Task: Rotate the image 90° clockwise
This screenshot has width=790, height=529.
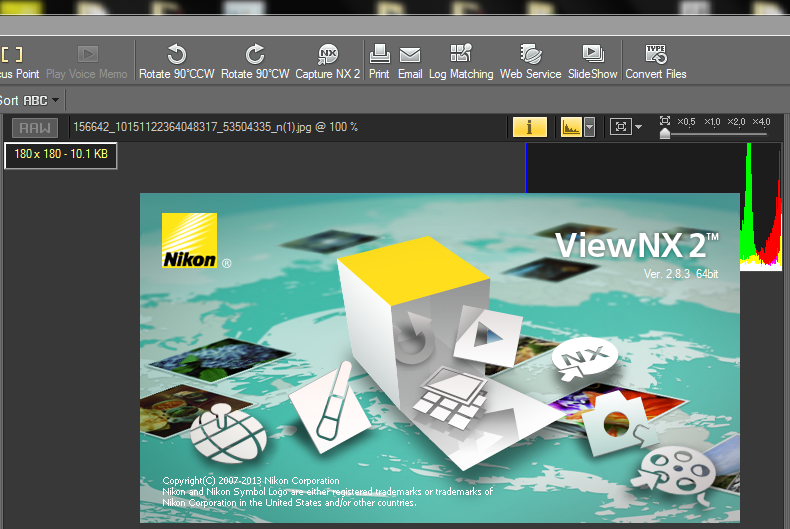Action: 255,61
